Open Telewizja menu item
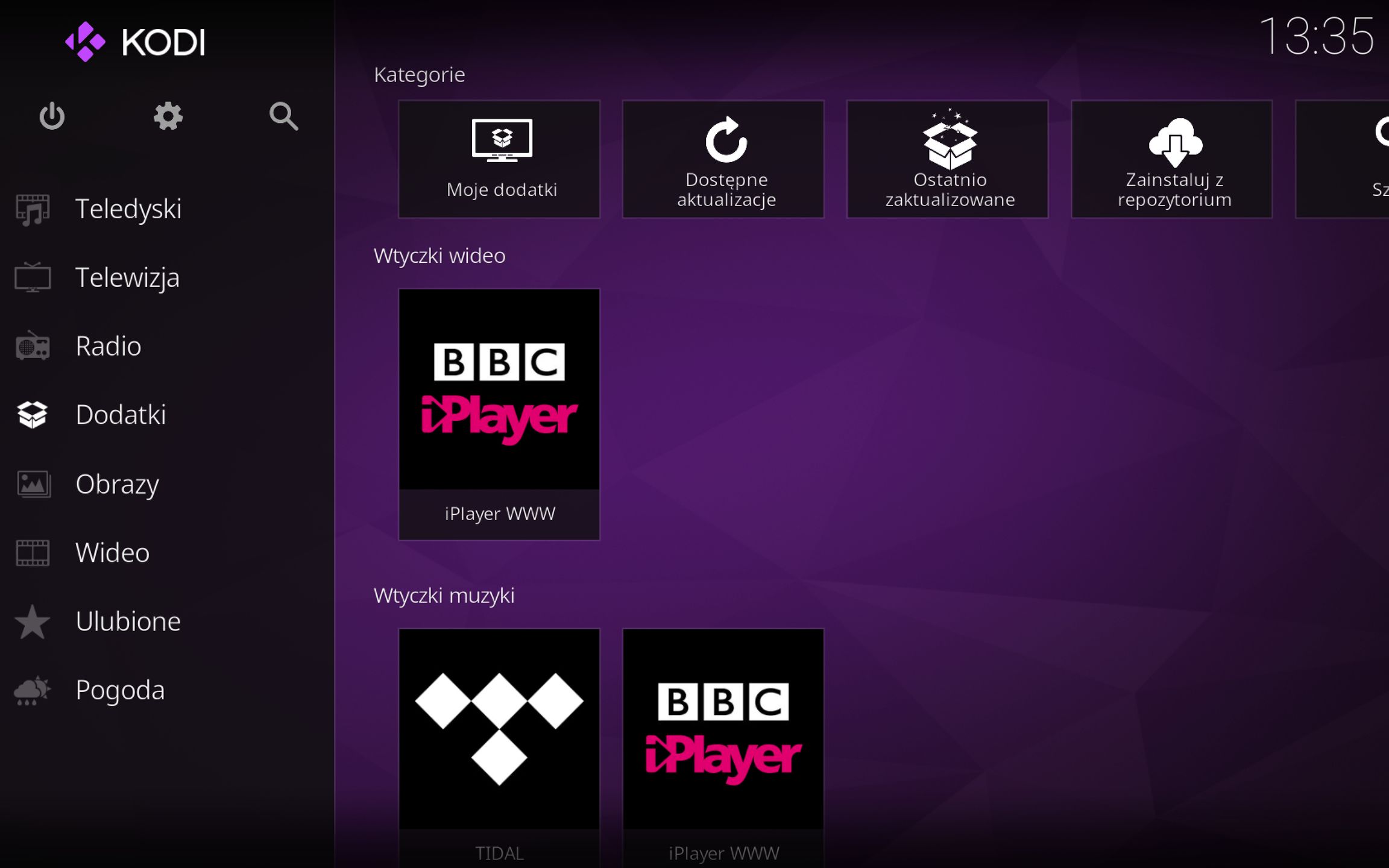This screenshot has height=868, width=1389. coord(127,278)
